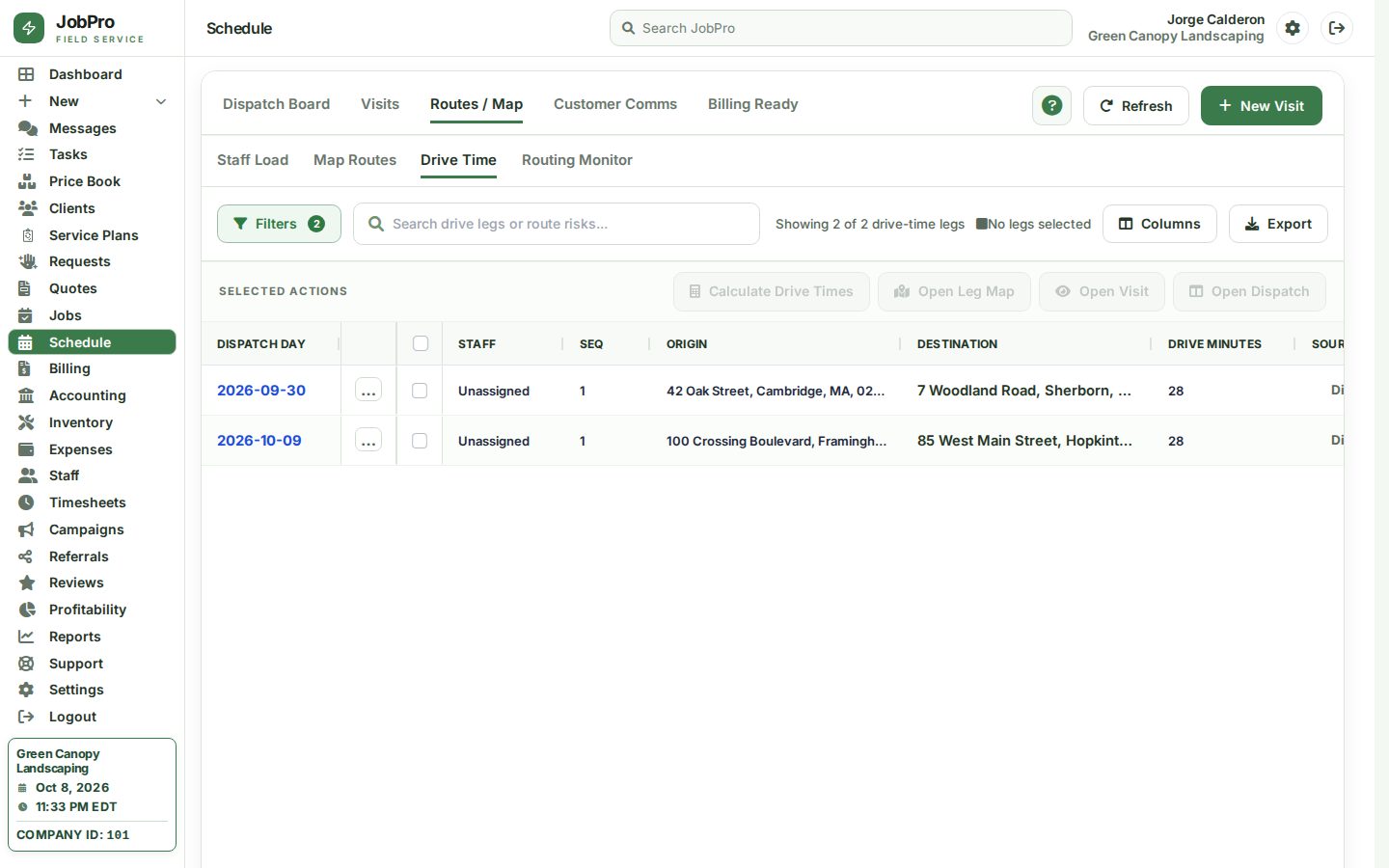Viewport: 1389px width, 868px height.
Task: Check the box for the 2026-09-30 leg
Action: [x=420, y=391]
